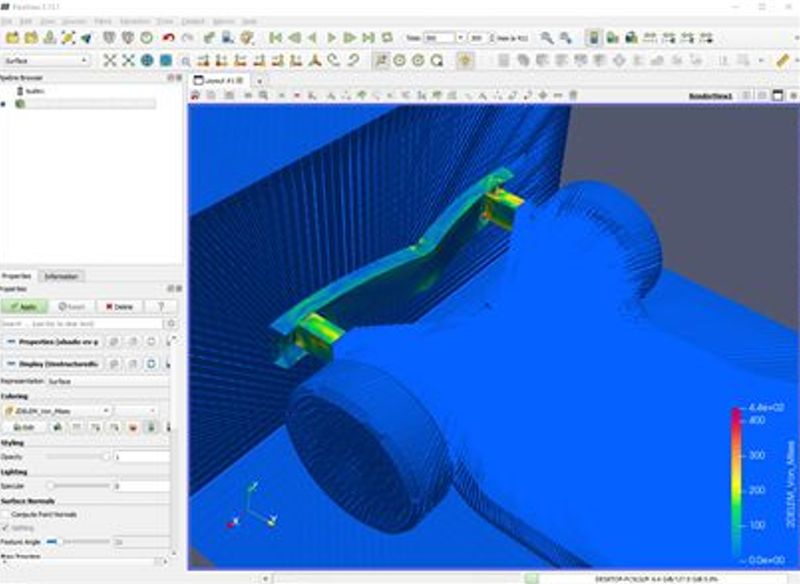This screenshot has height=584, width=800.
Task: Play the animation with the green arrow
Action: (x=331, y=38)
